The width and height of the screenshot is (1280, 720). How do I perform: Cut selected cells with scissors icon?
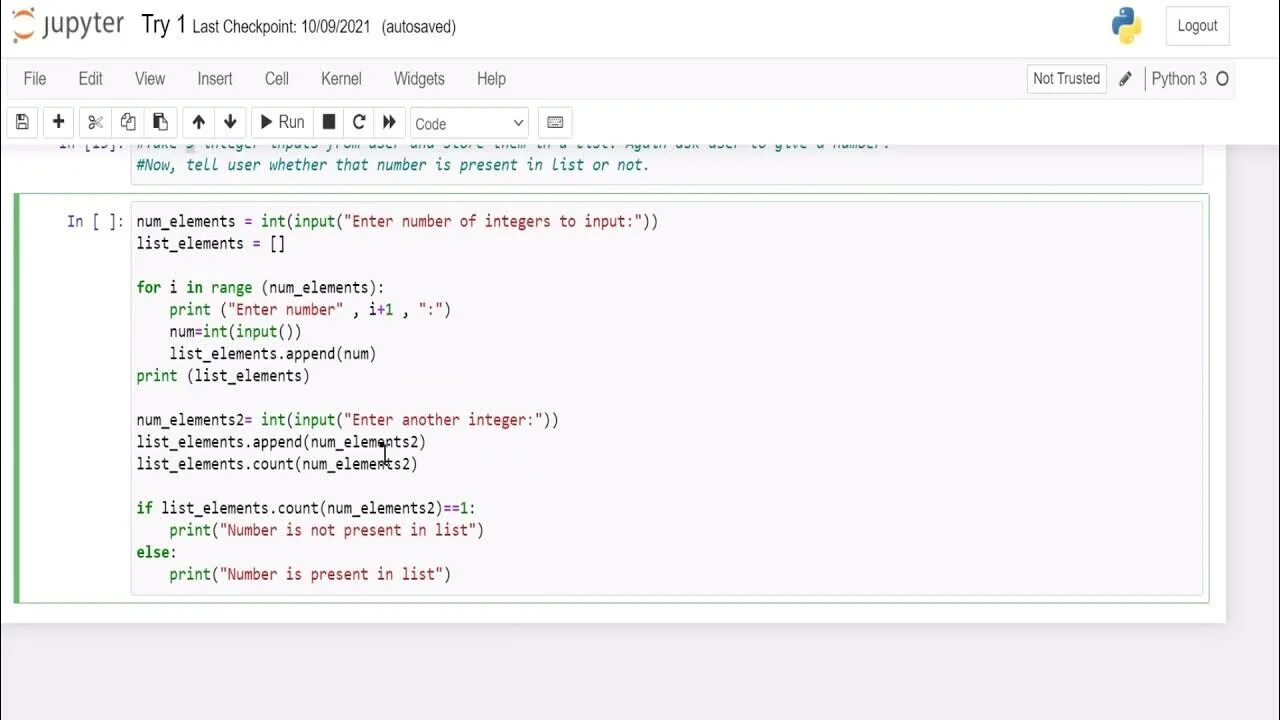pyautogui.click(x=95, y=122)
